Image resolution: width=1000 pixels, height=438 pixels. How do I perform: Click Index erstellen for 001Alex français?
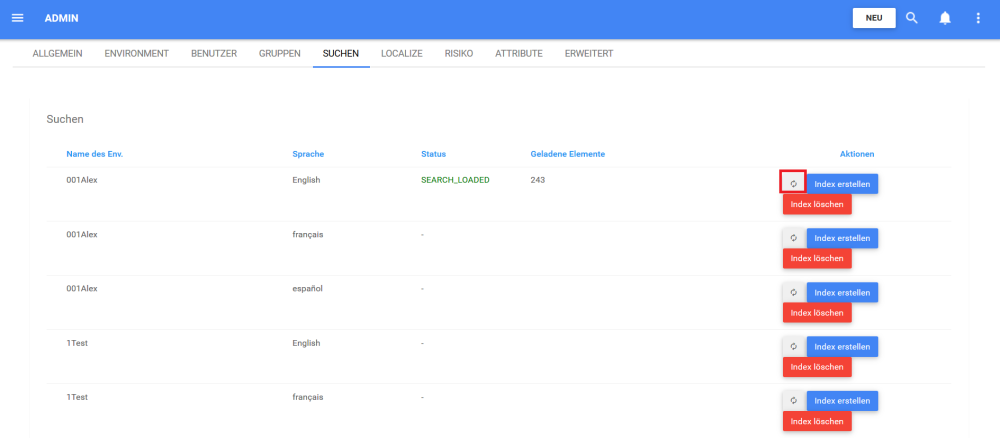click(x=842, y=238)
